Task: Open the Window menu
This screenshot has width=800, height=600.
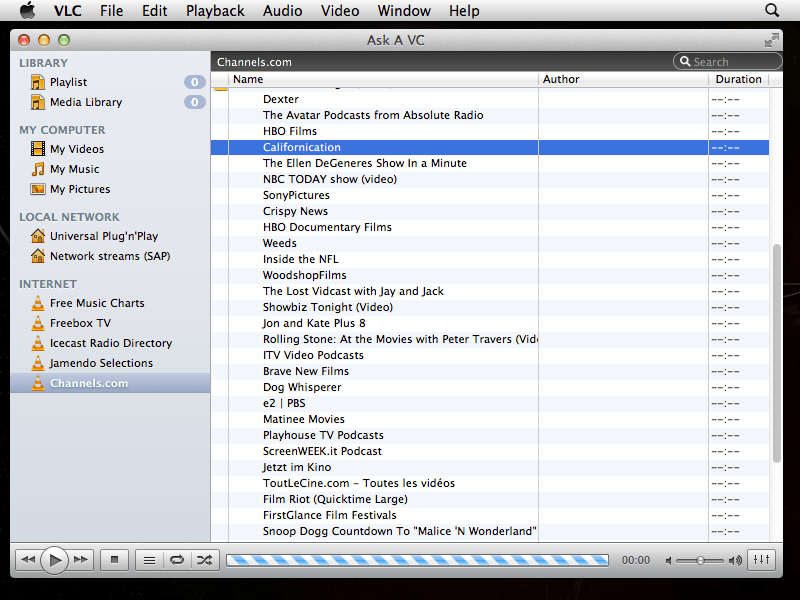Action: [x=404, y=11]
